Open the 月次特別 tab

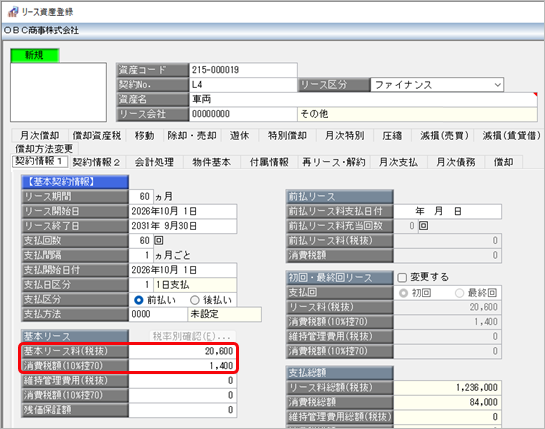(344, 135)
